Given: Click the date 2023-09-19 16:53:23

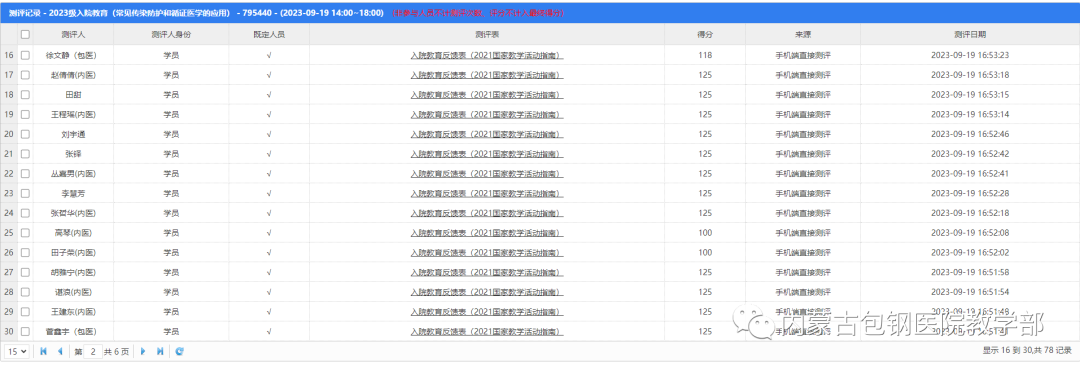Looking at the screenshot, I should click(970, 55).
